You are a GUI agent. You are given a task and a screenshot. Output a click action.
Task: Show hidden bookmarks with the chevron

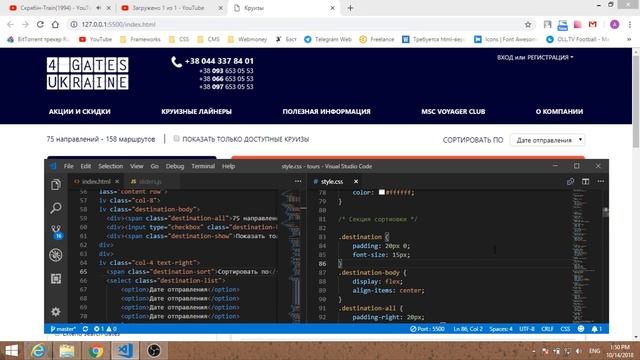(629, 39)
